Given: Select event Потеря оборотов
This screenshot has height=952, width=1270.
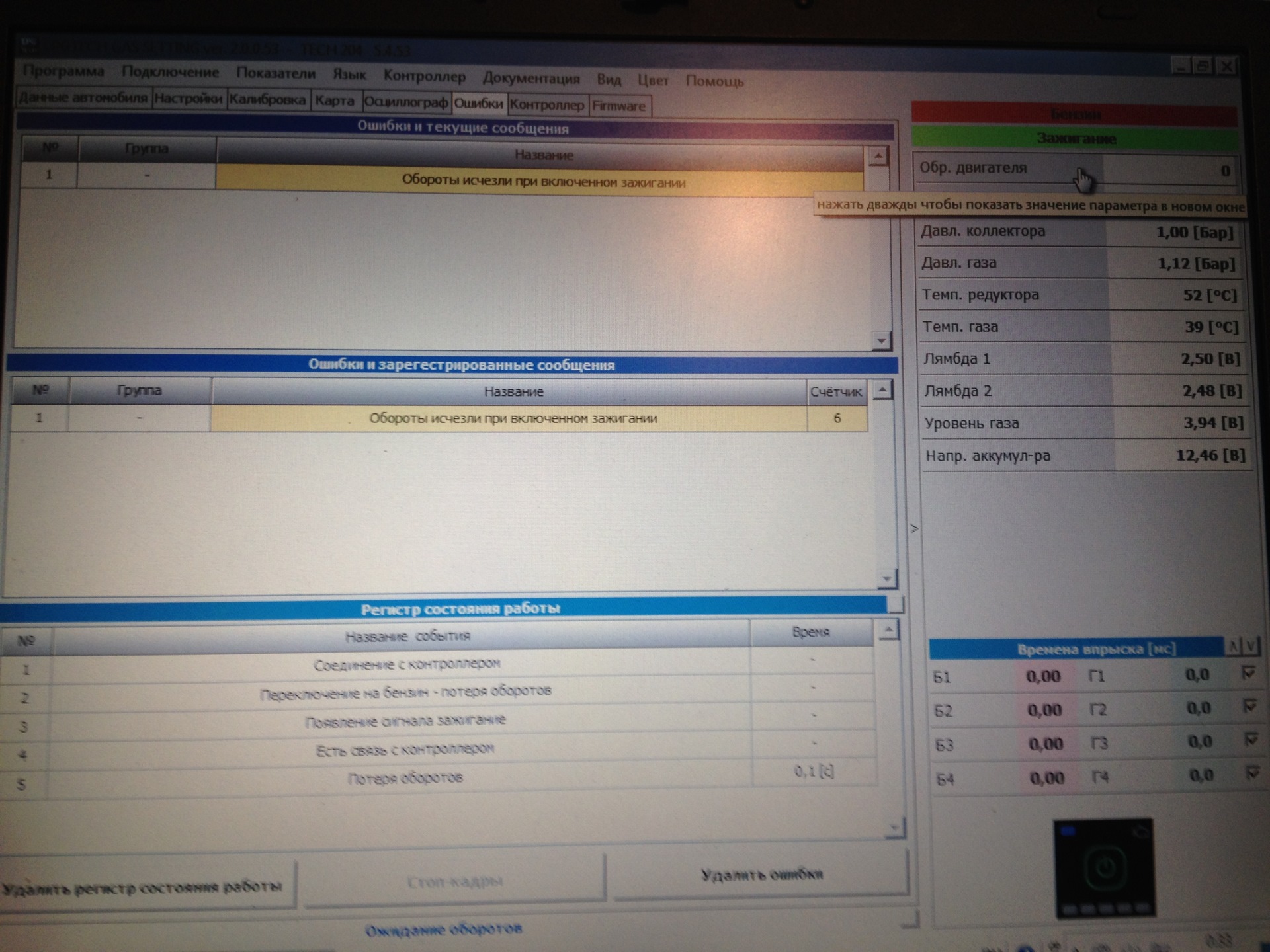Looking at the screenshot, I should click(438, 779).
